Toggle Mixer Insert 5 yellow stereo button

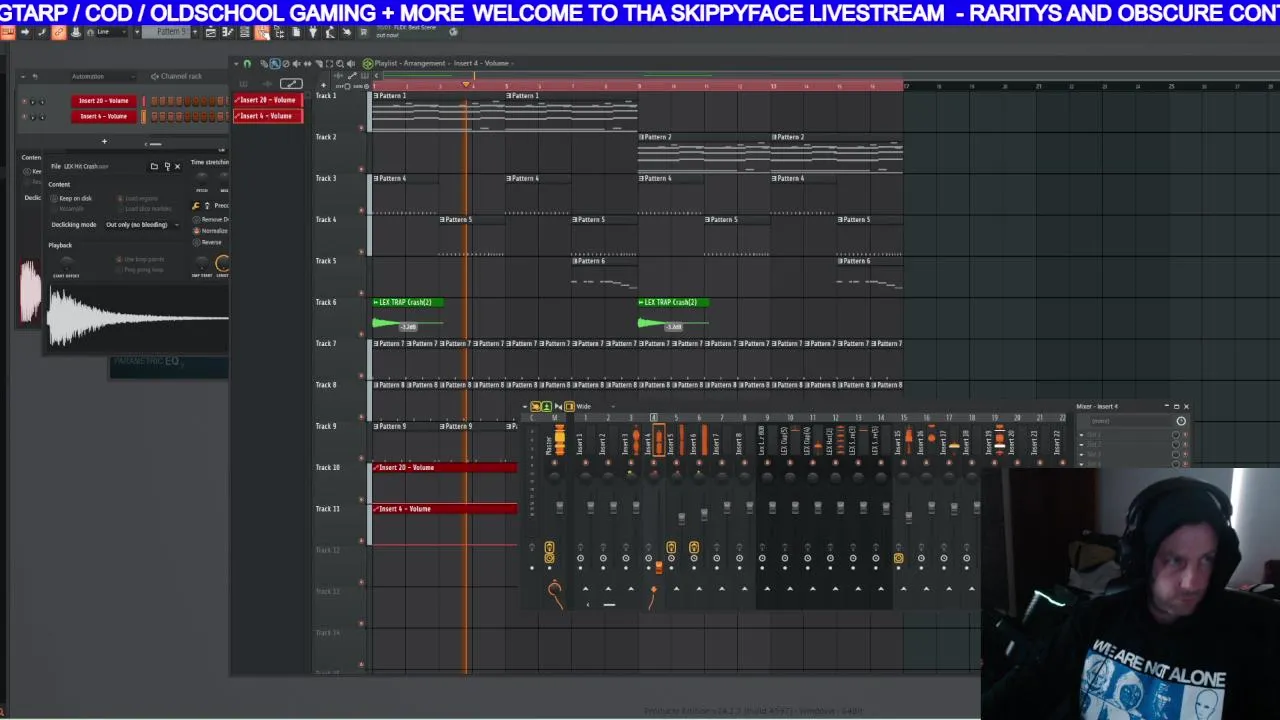(671, 547)
